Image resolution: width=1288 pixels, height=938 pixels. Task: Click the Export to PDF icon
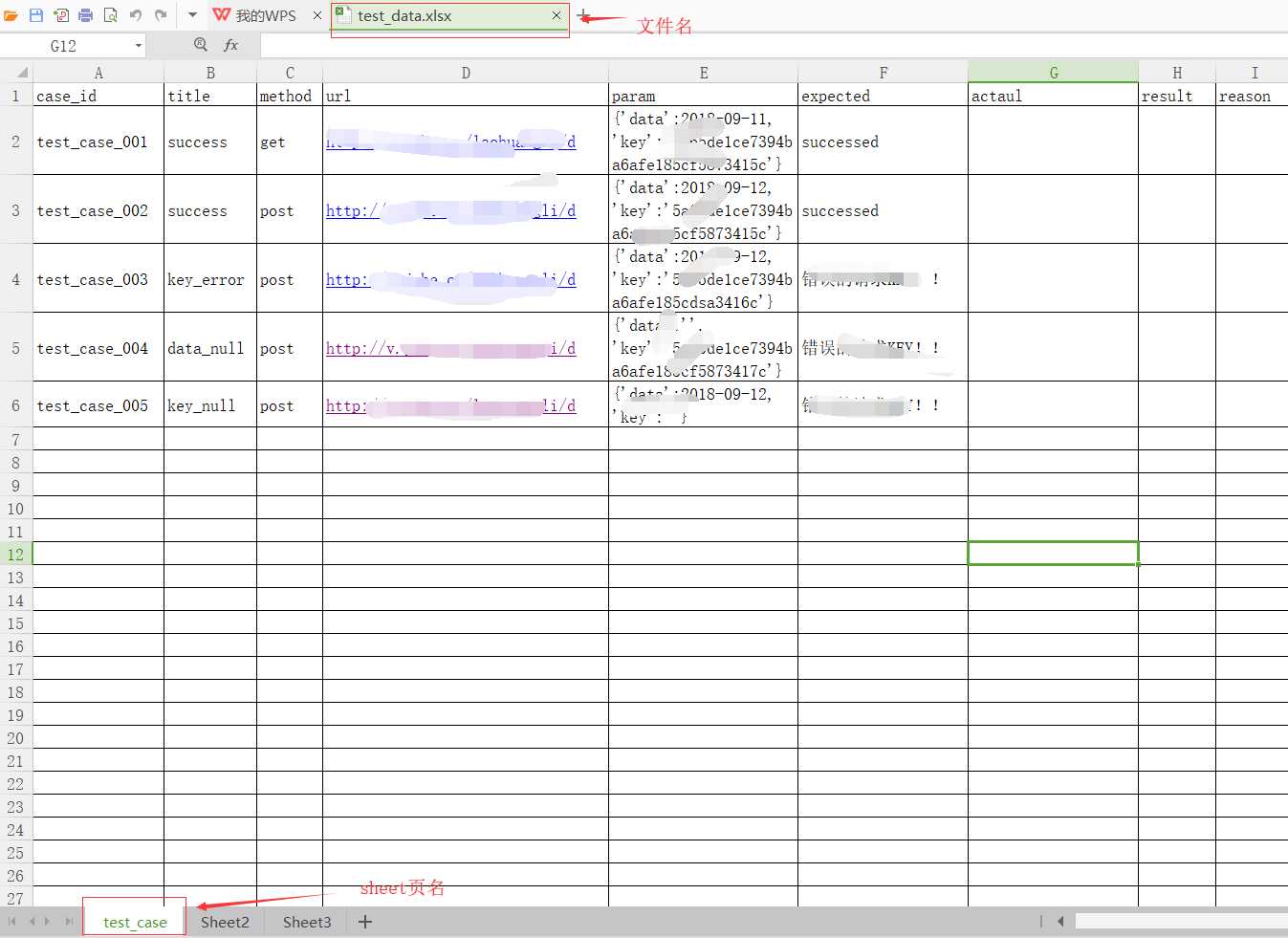pyautogui.click(x=61, y=15)
